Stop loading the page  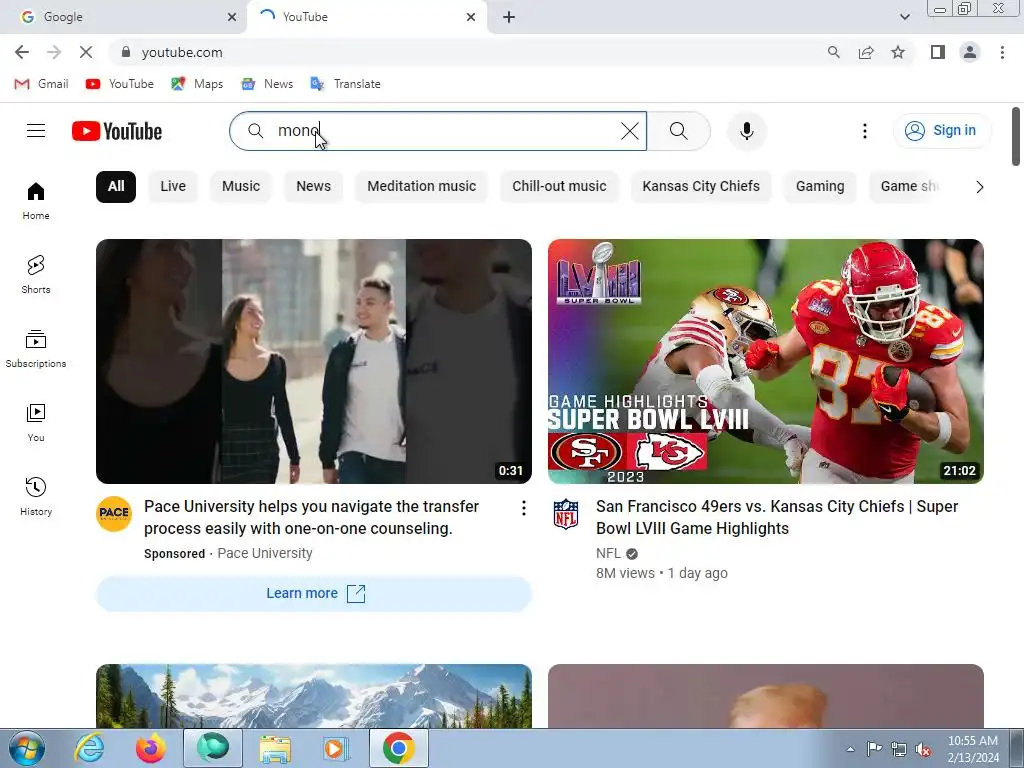click(86, 52)
